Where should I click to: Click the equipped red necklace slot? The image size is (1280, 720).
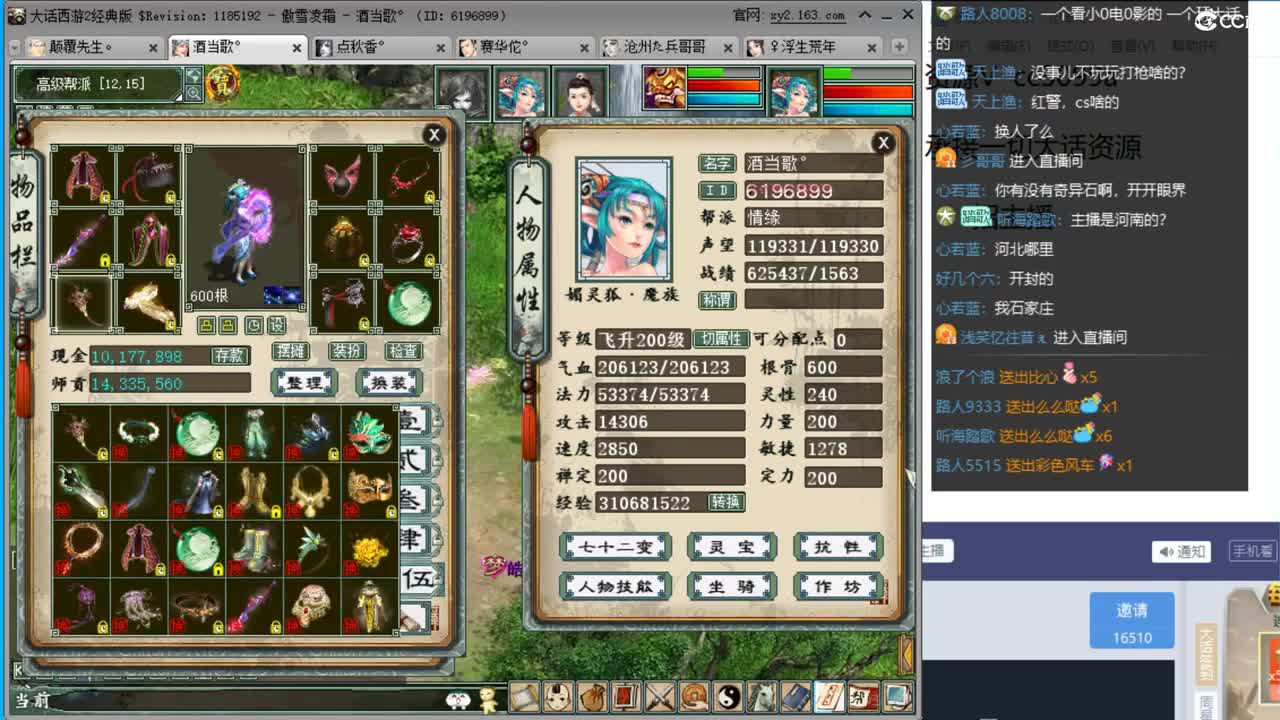click(x=407, y=177)
